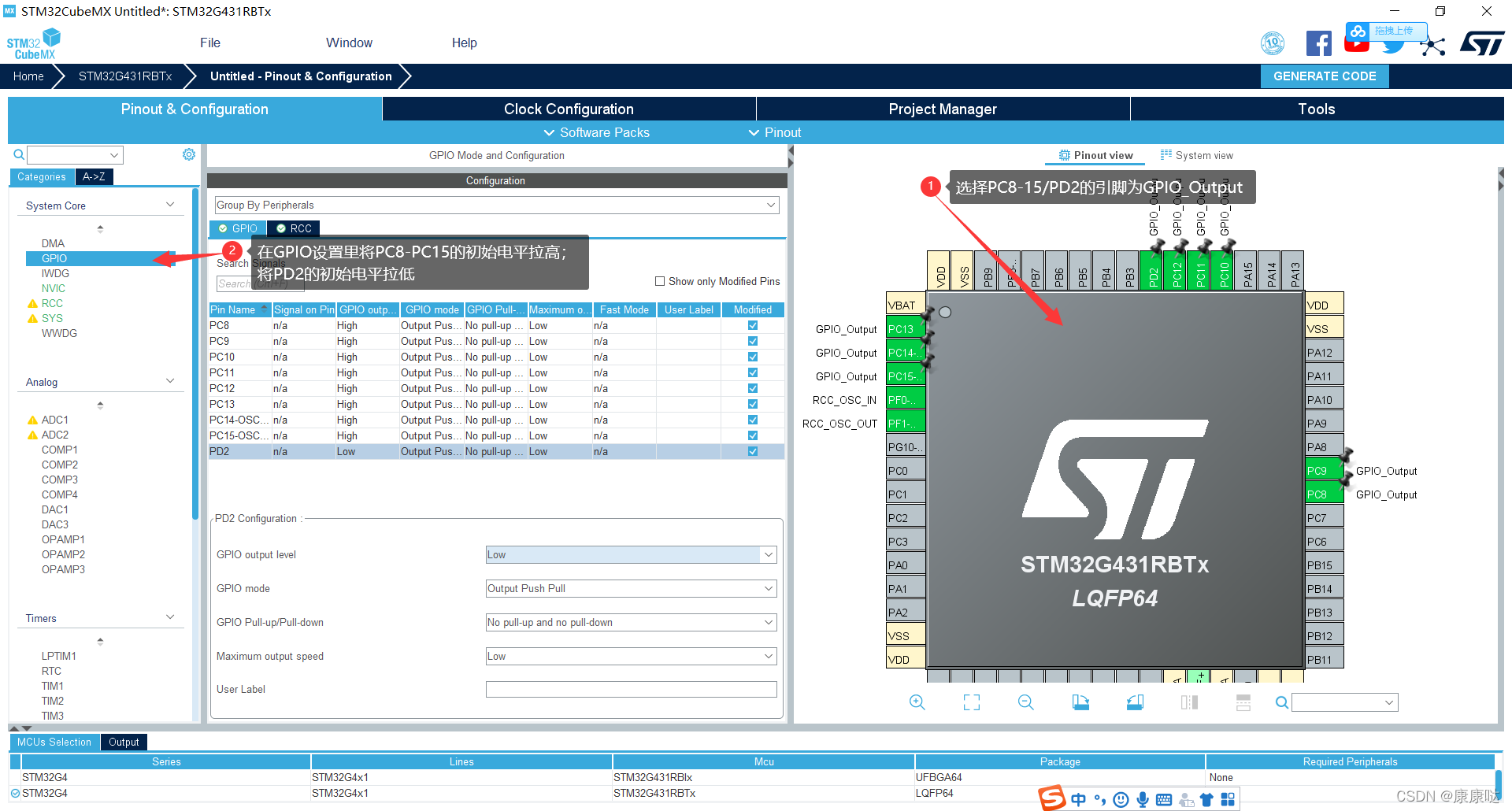Flip the chip view vertically

pos(1243,702)
